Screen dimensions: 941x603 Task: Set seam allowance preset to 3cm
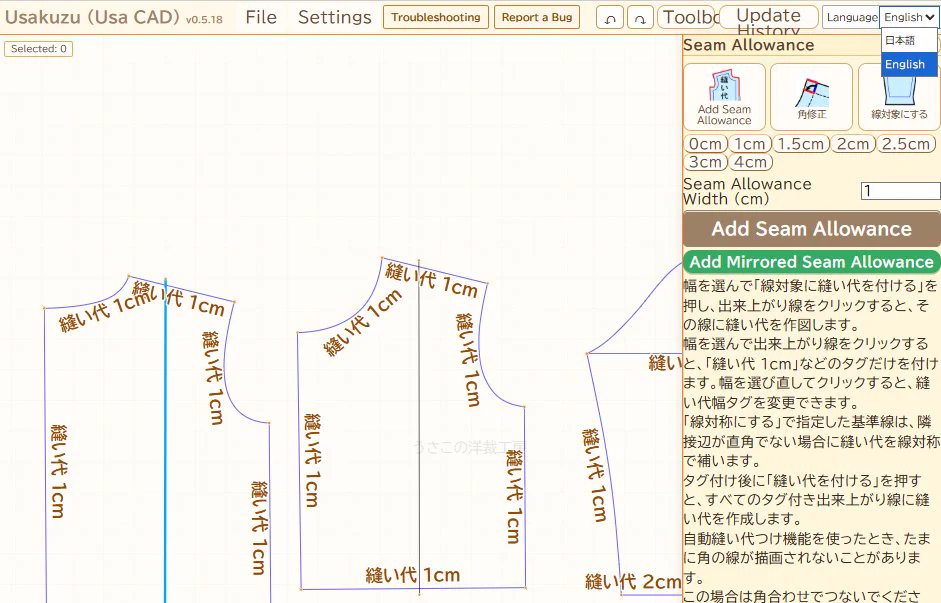(x=705, y=162)
